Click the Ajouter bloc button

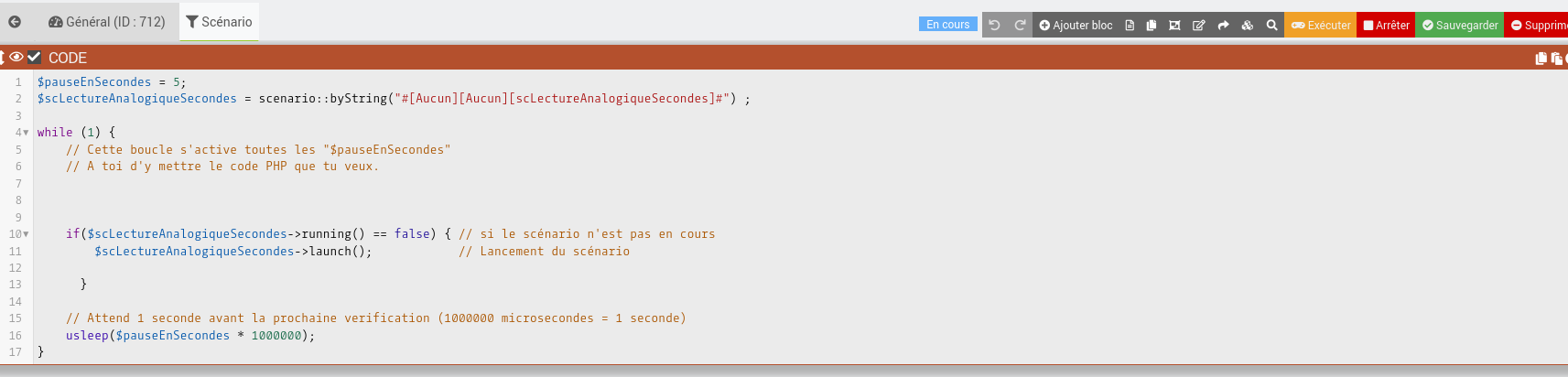pyautogui.click(x=1076, y=26)
